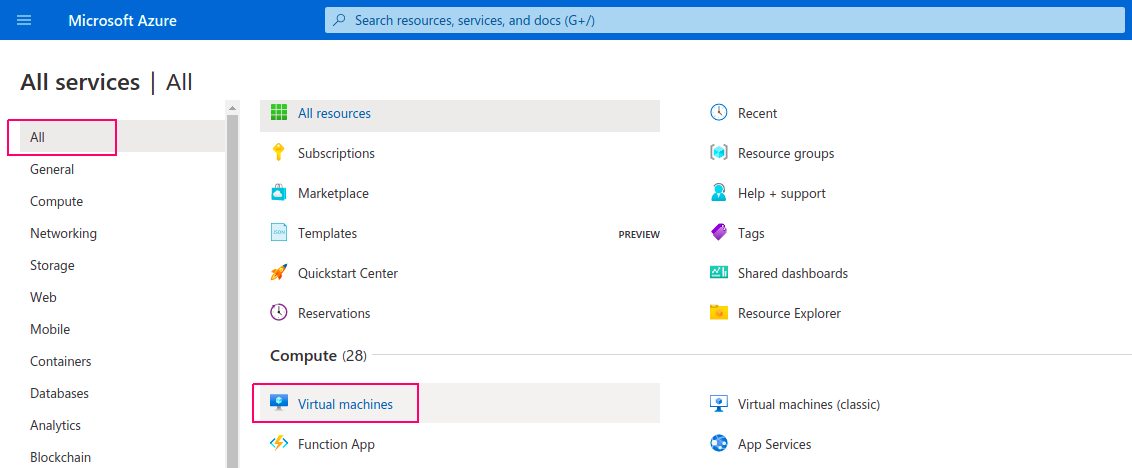The width and height of the screenshot is (1132, 468).
Task: Click the Compute (28) section heading
Action: 318,355
